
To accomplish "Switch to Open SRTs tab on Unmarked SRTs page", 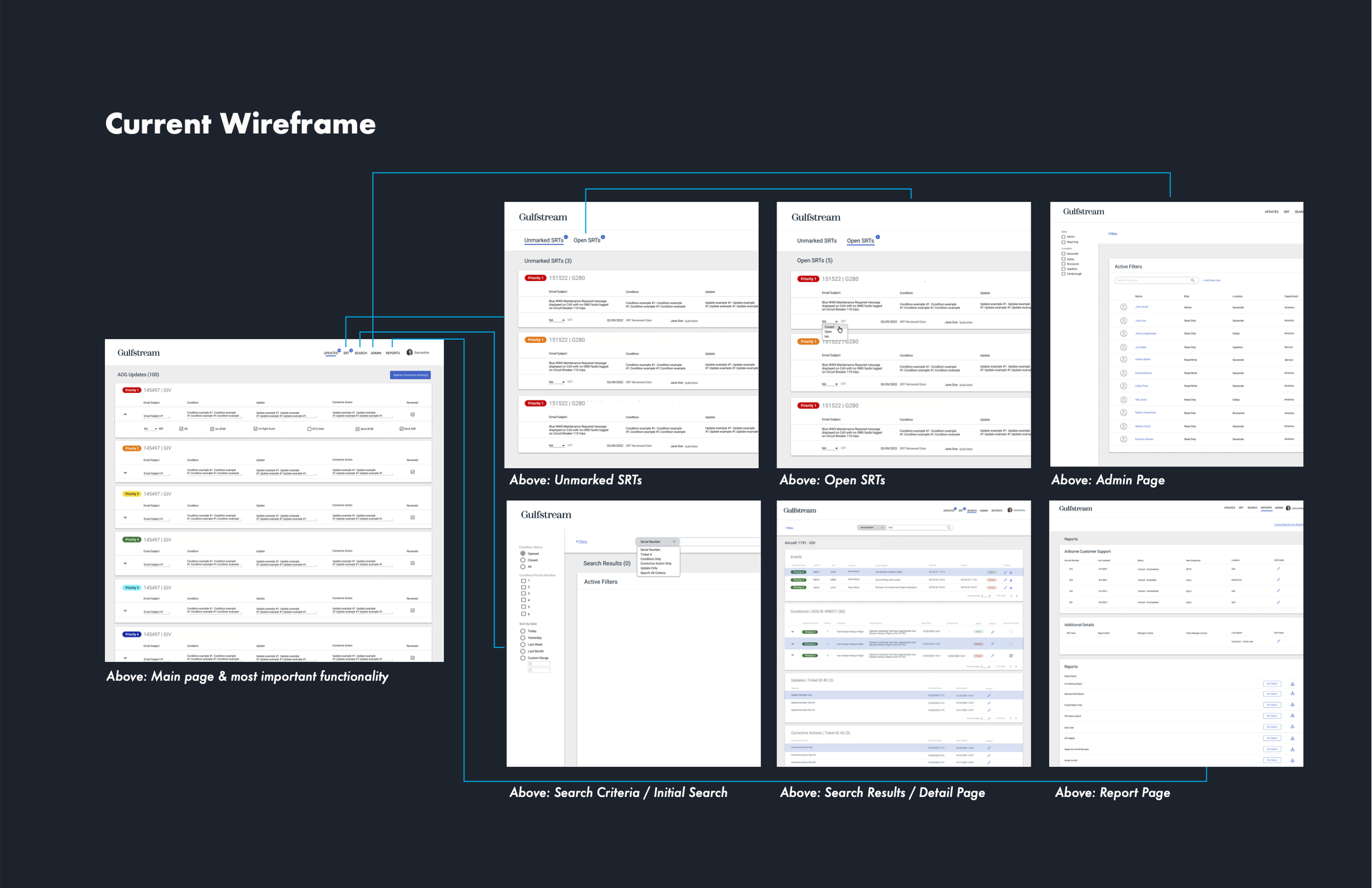I will 587,240.
